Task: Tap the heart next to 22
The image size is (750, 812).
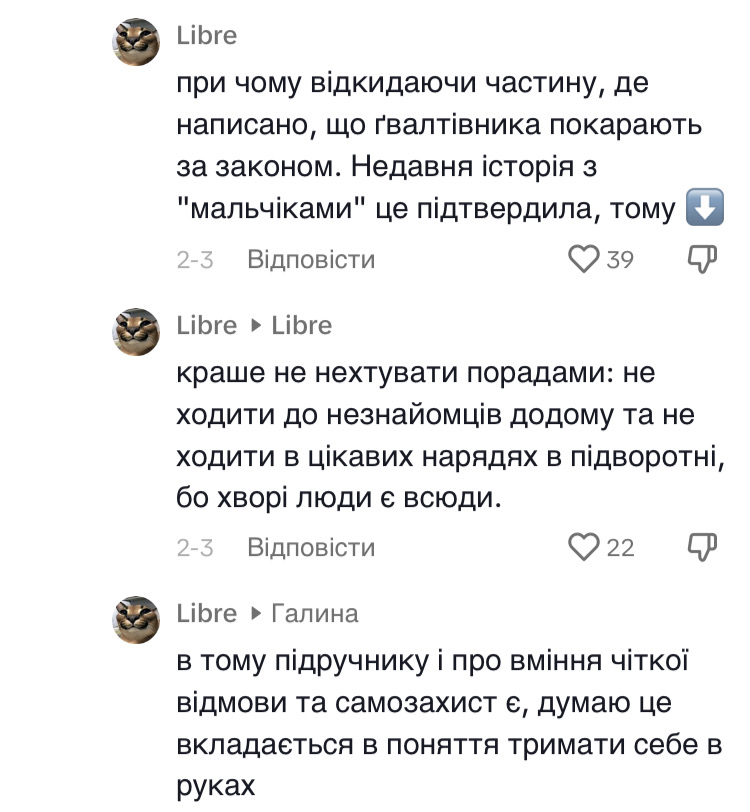Action: (x=583, y=548)
